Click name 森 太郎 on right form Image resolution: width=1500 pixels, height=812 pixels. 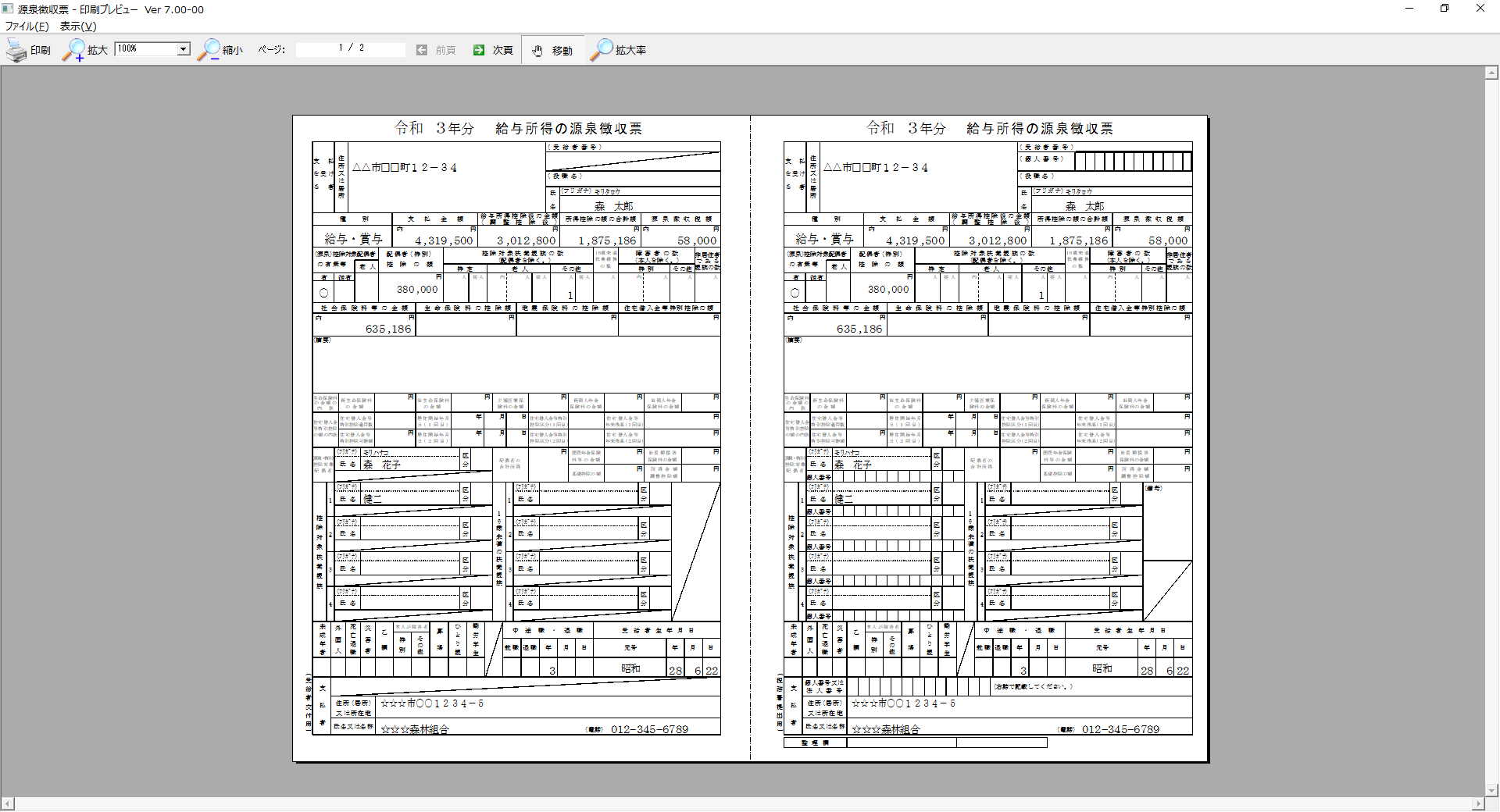pyautogui.click(x=1085, y=206)
